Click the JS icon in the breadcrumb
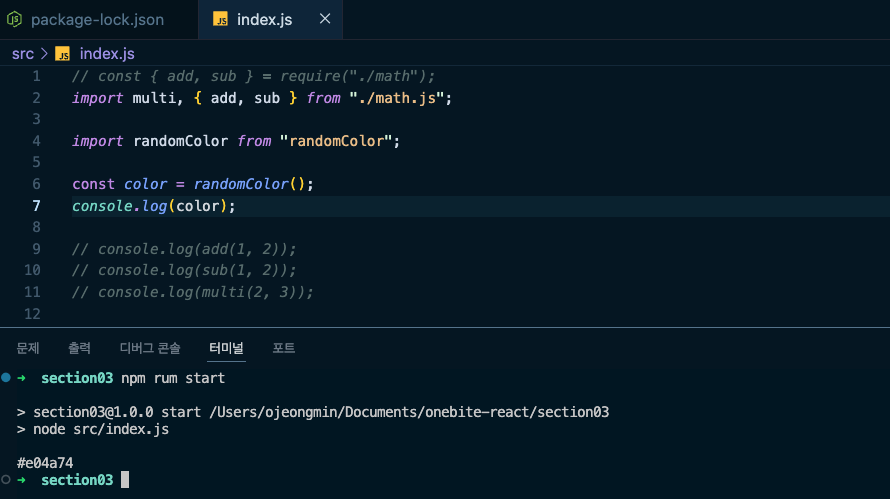 tap(62, 54)
